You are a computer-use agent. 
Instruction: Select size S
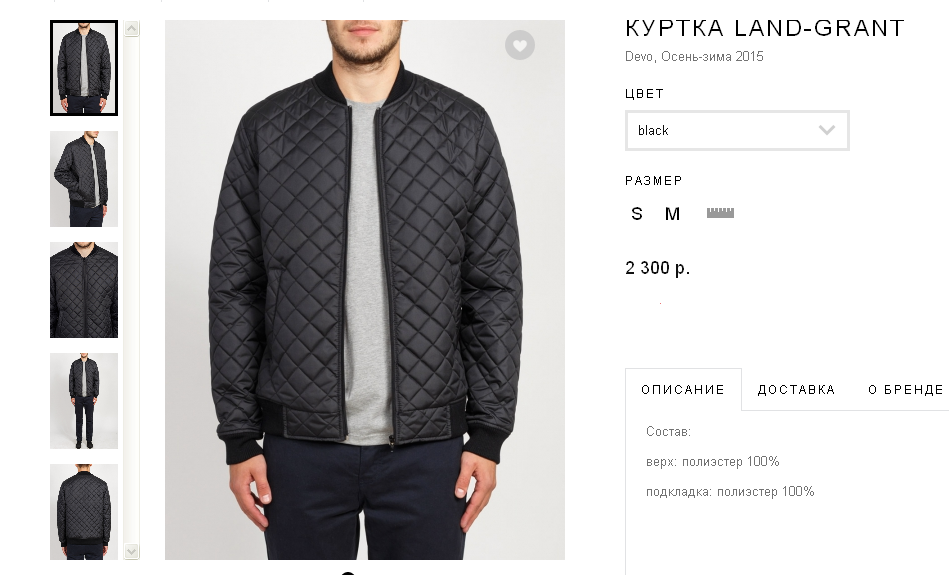637,214
